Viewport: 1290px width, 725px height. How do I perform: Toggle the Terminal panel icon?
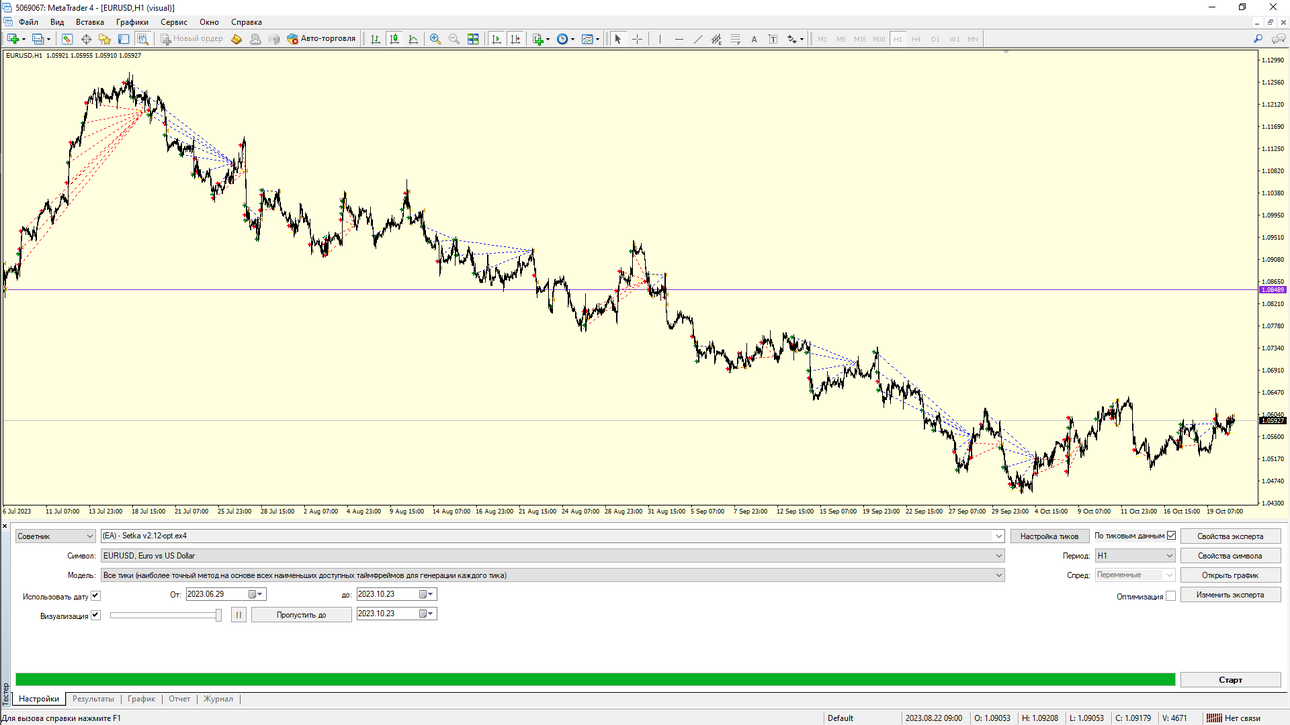point(123,39)
